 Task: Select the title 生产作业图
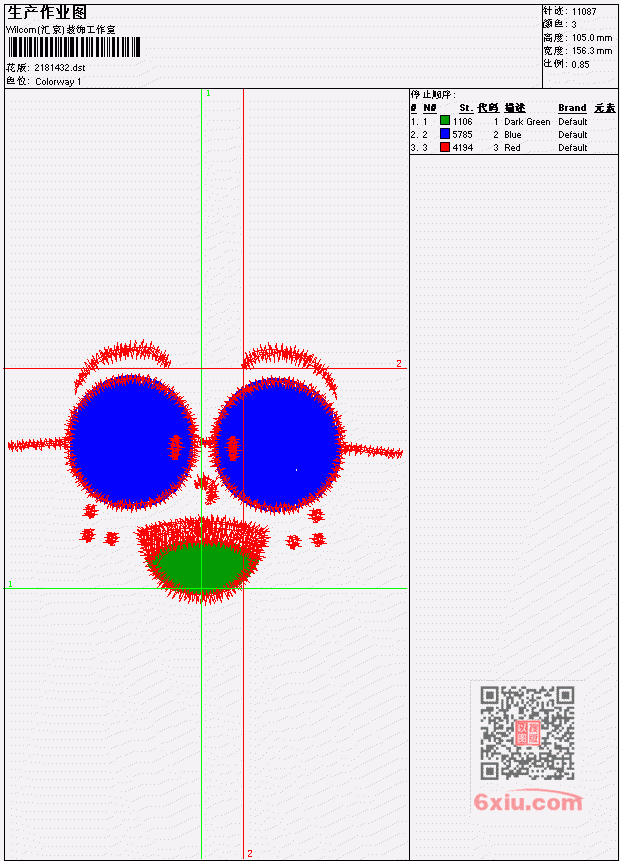pyautogui.click(x=47, y=12)
